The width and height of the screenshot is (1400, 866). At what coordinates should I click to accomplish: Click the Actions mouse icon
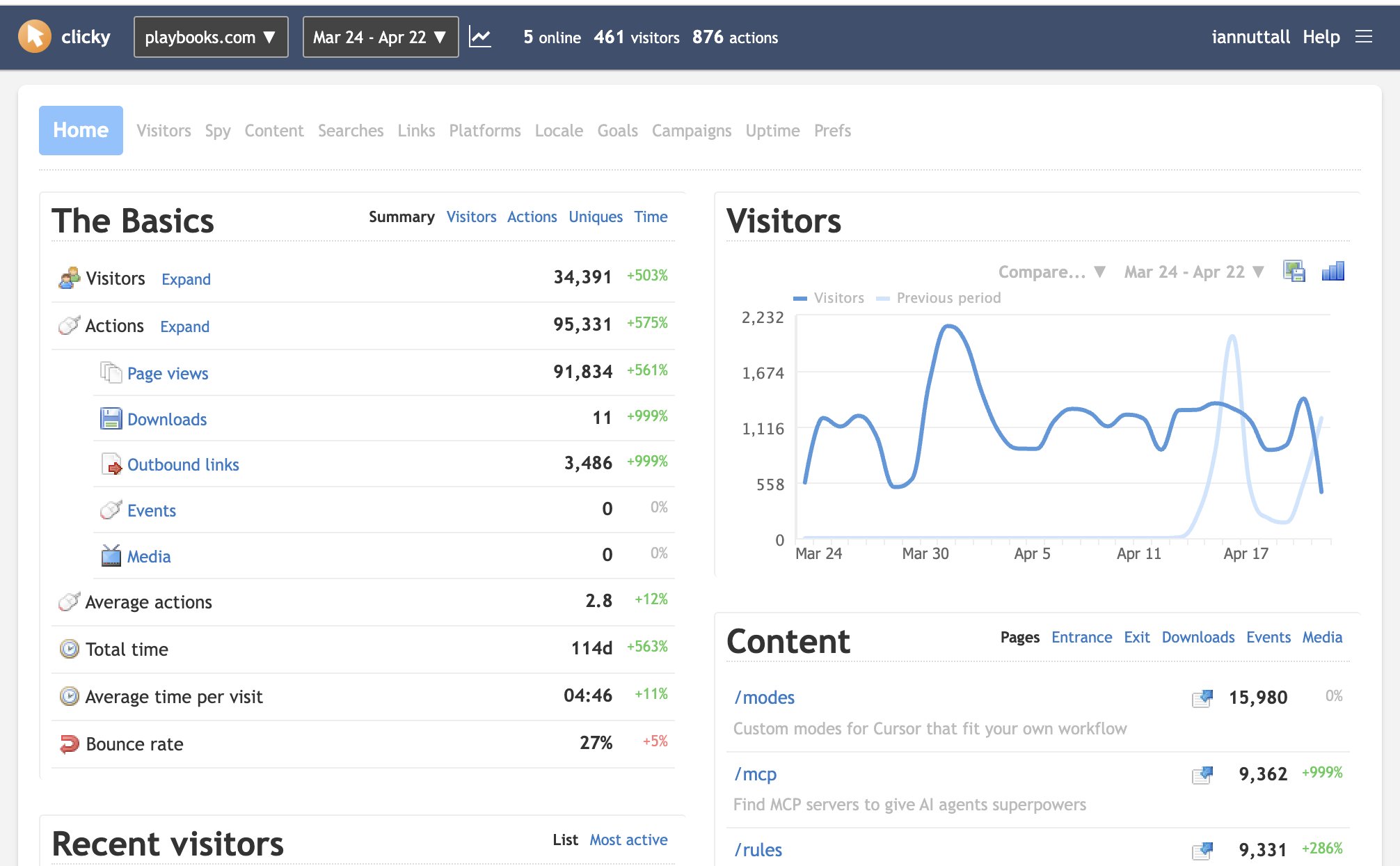coord(69,325)
